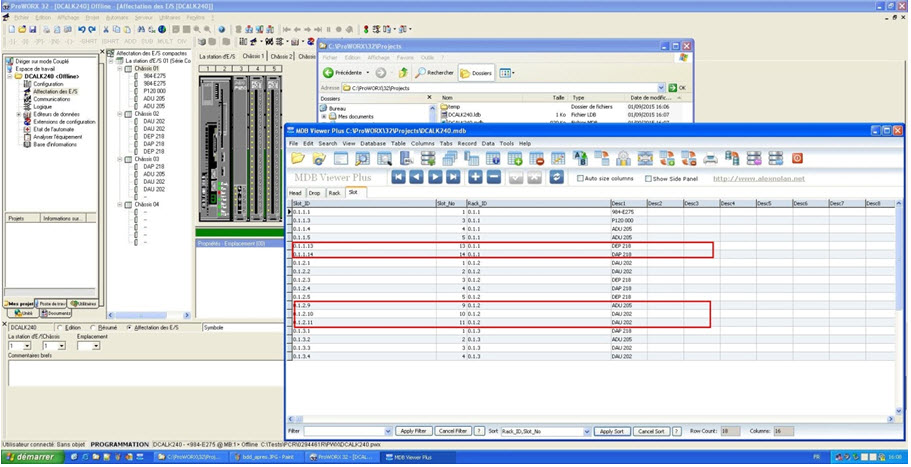Screen dimensions: 911x467
Task: Open the Filter combo box dropdown
Action: click(x=389, y=432)
